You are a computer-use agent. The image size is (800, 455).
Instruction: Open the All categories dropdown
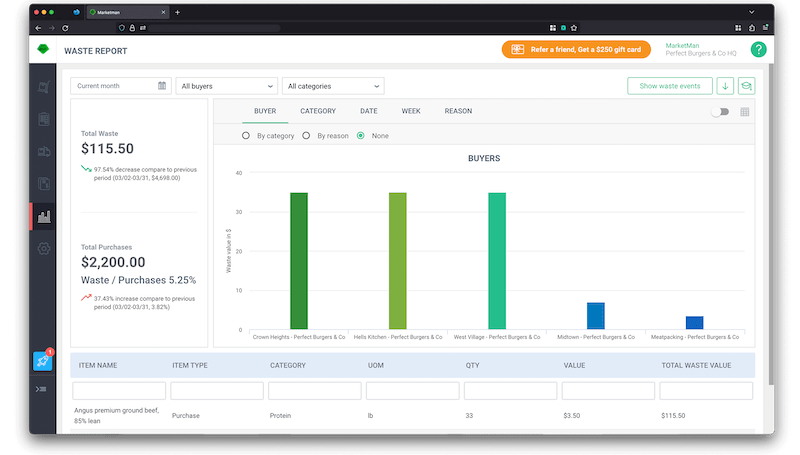[333, 86]
